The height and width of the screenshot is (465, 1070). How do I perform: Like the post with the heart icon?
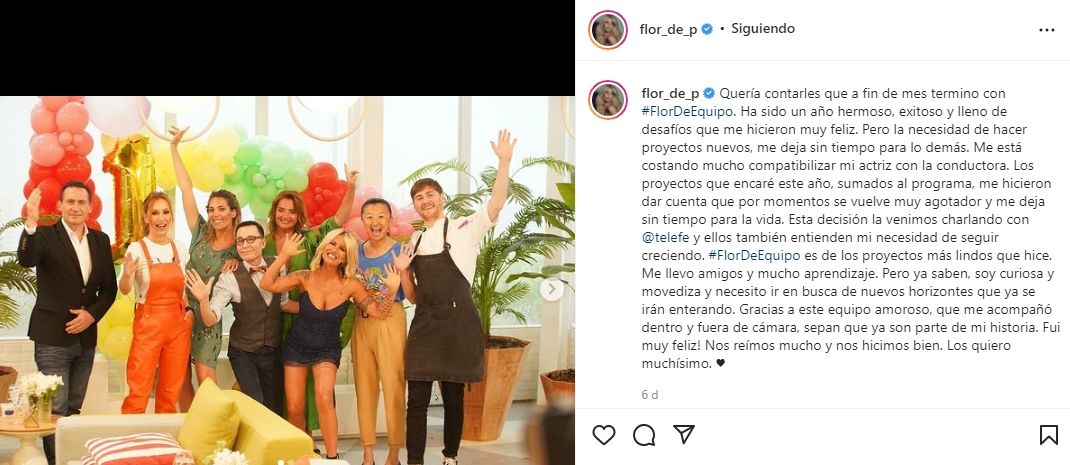(x=604, y=434)
